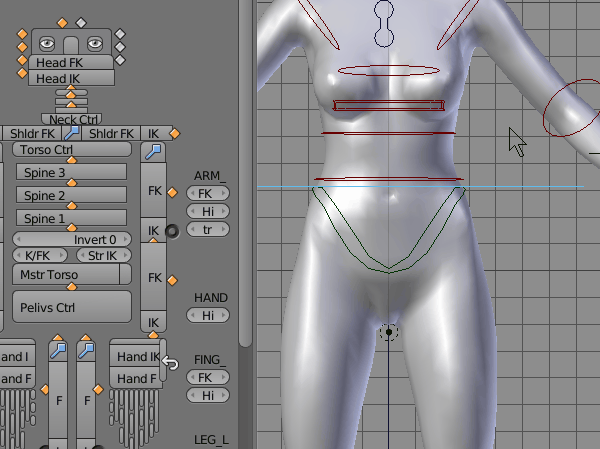Click the ARM_ tr value field

click(208, 229)
